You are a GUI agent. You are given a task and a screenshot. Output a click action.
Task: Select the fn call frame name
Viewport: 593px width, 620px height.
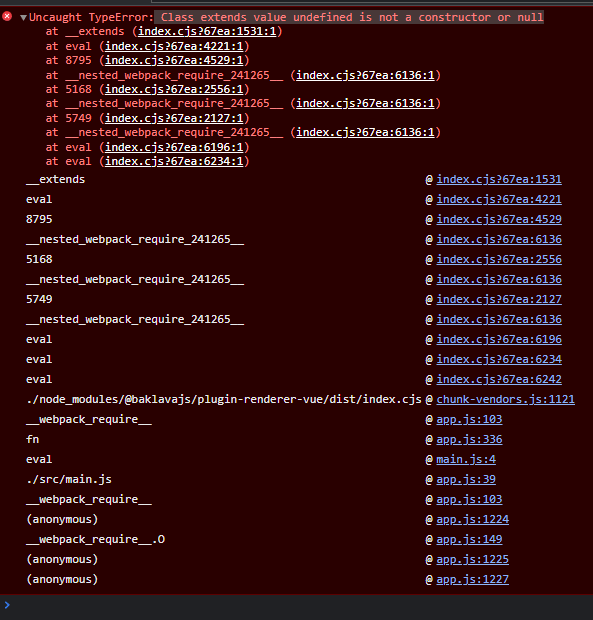(32, 439)
